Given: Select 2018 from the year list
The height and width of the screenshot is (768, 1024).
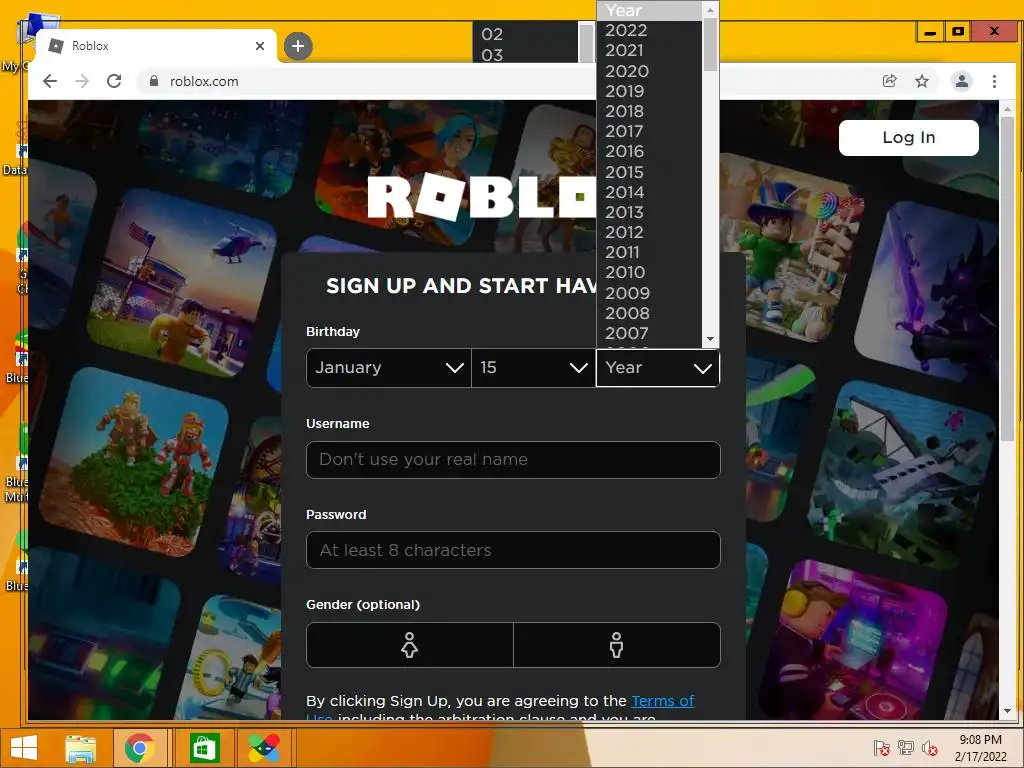Looking at the screenshot, I should coord(649,111).
